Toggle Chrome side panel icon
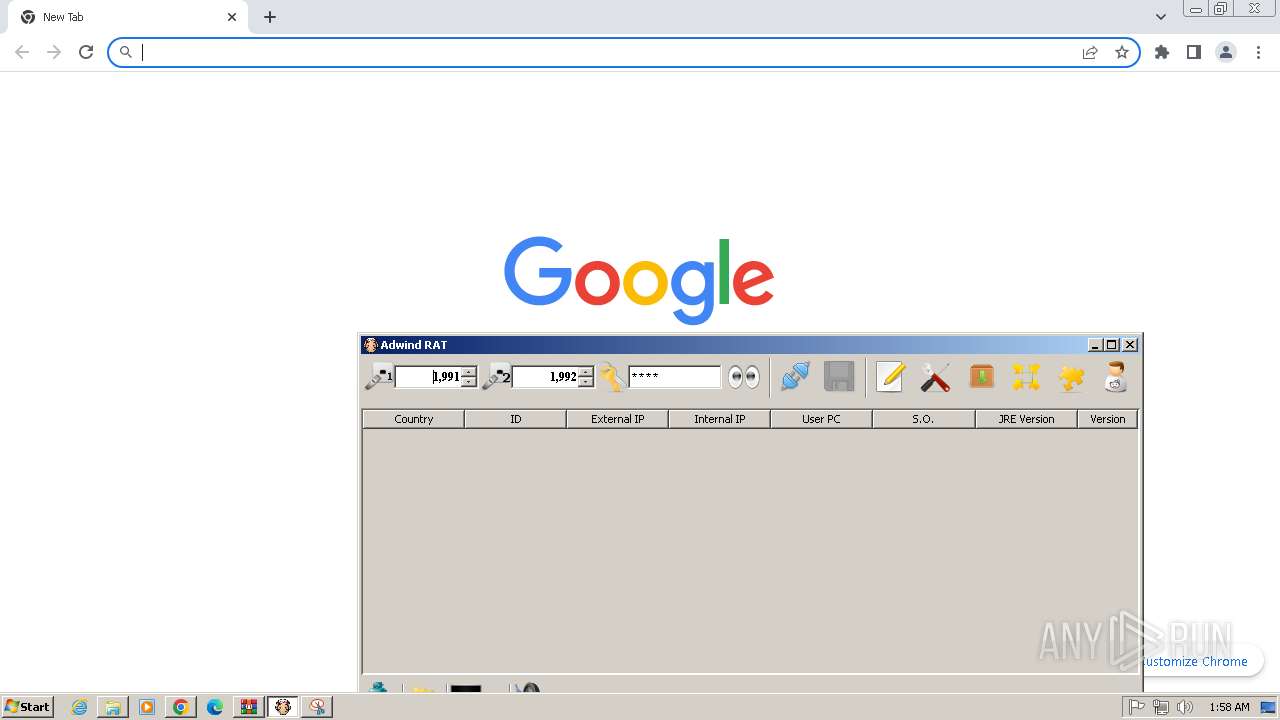This screenshot has height=720, width=1280. (1194, 52)
